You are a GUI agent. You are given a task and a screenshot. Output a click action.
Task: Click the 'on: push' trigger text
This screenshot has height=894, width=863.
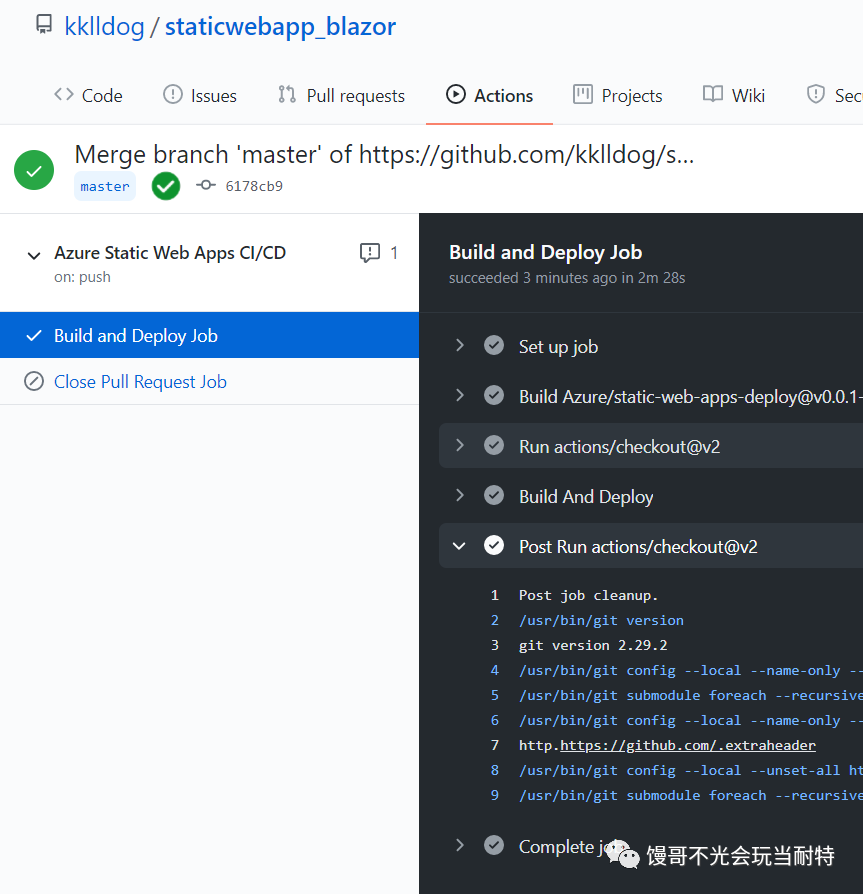(x=83, y=277)
